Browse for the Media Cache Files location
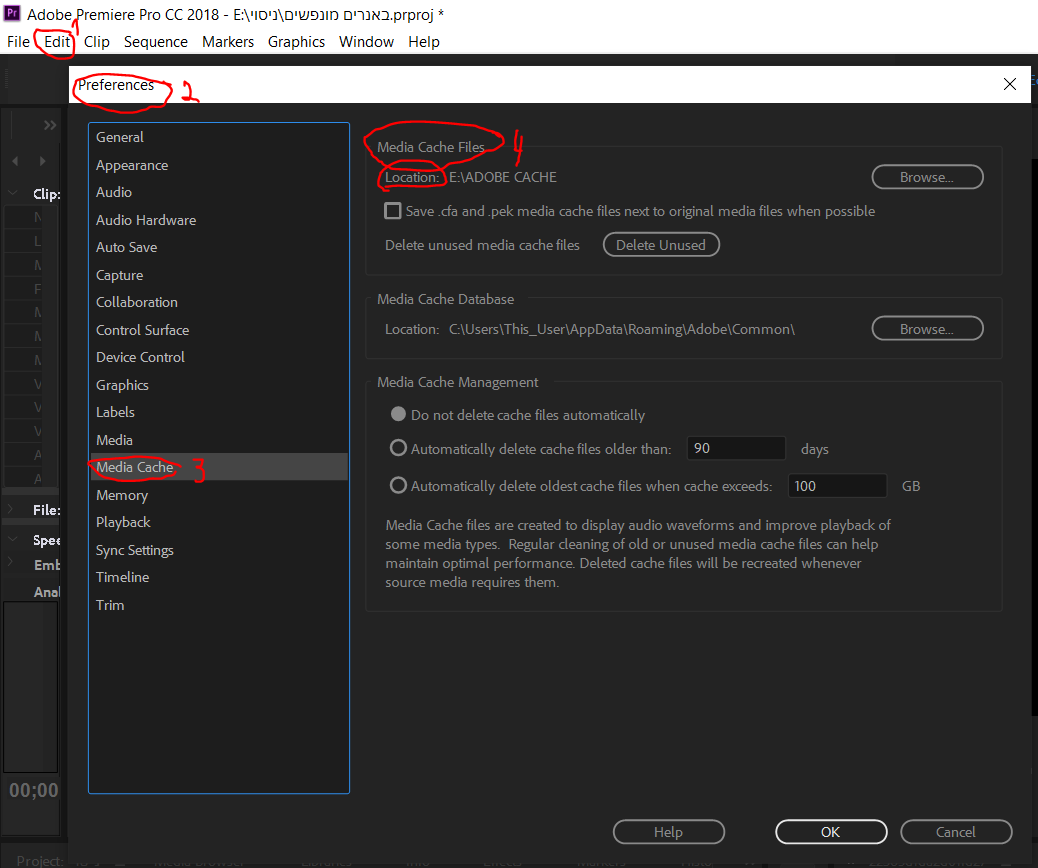1038x868 pixels. tap(927, 177)
